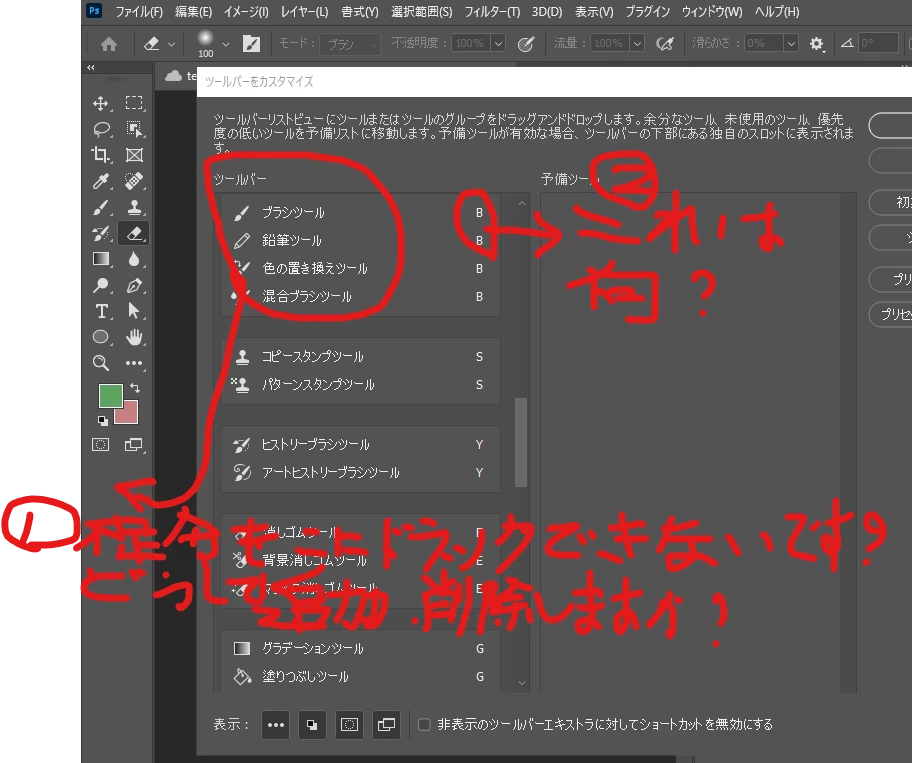The image size is (912, 763).
Task: Select the Gradient tool in left toolbar
Action: coord(101,259)
